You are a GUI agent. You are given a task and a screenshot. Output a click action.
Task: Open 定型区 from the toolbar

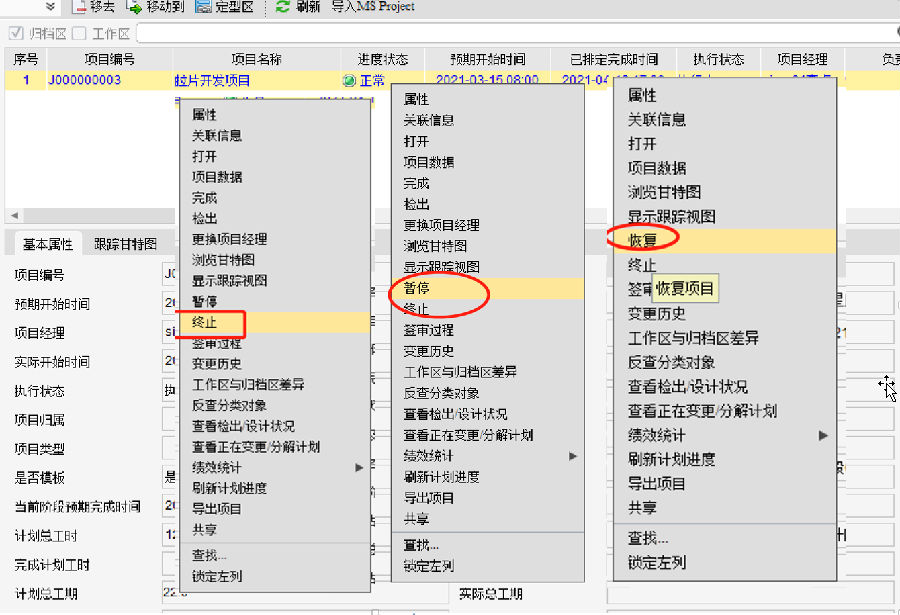tap(224, 6)
